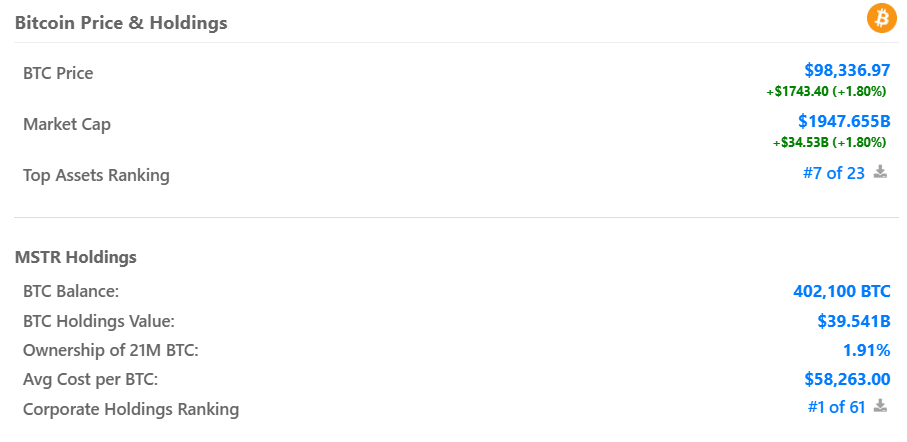Open the #7 of 23 ranking link
Viewport: 907px width, 442px height.
coord(834,173)
